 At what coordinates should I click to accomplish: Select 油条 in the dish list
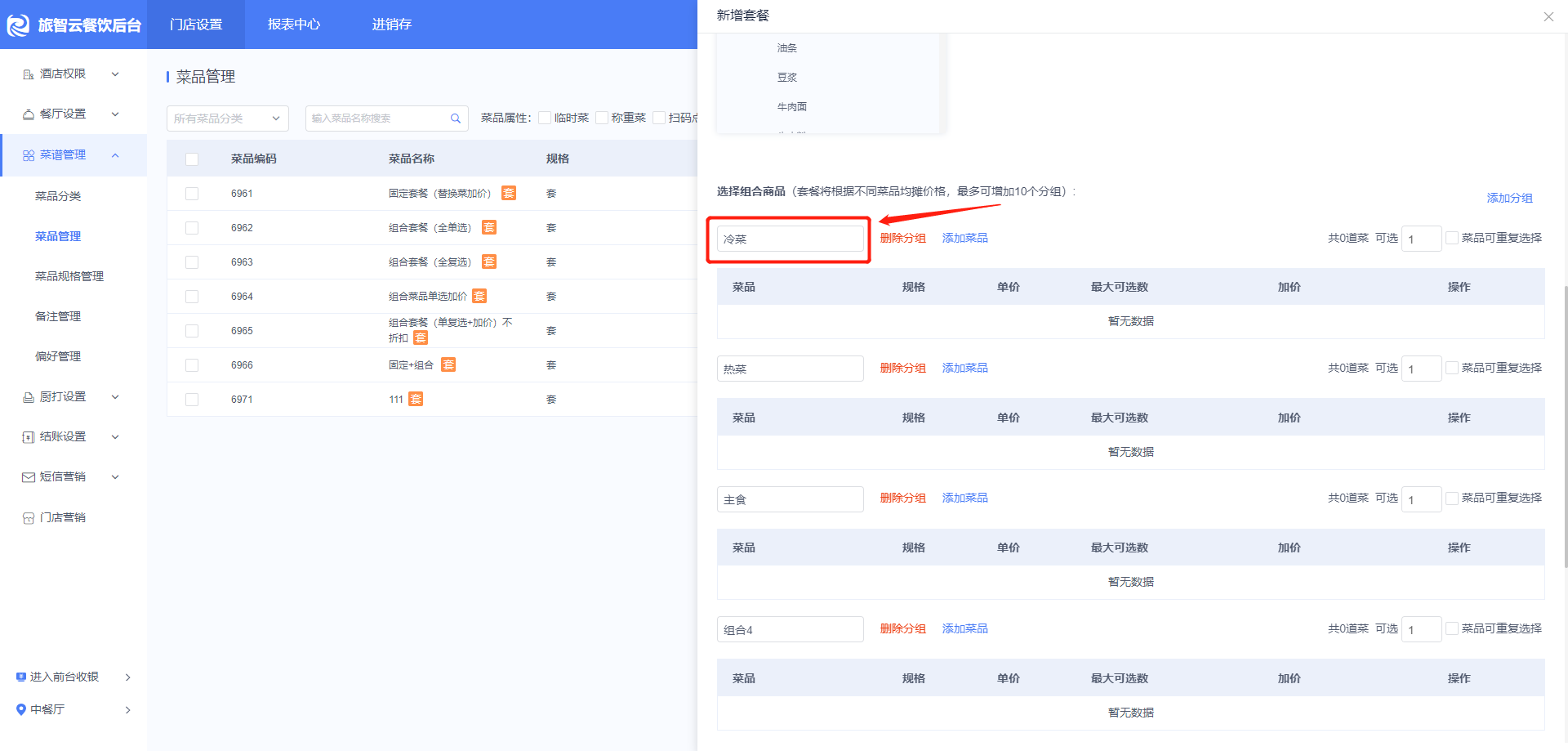787,48
